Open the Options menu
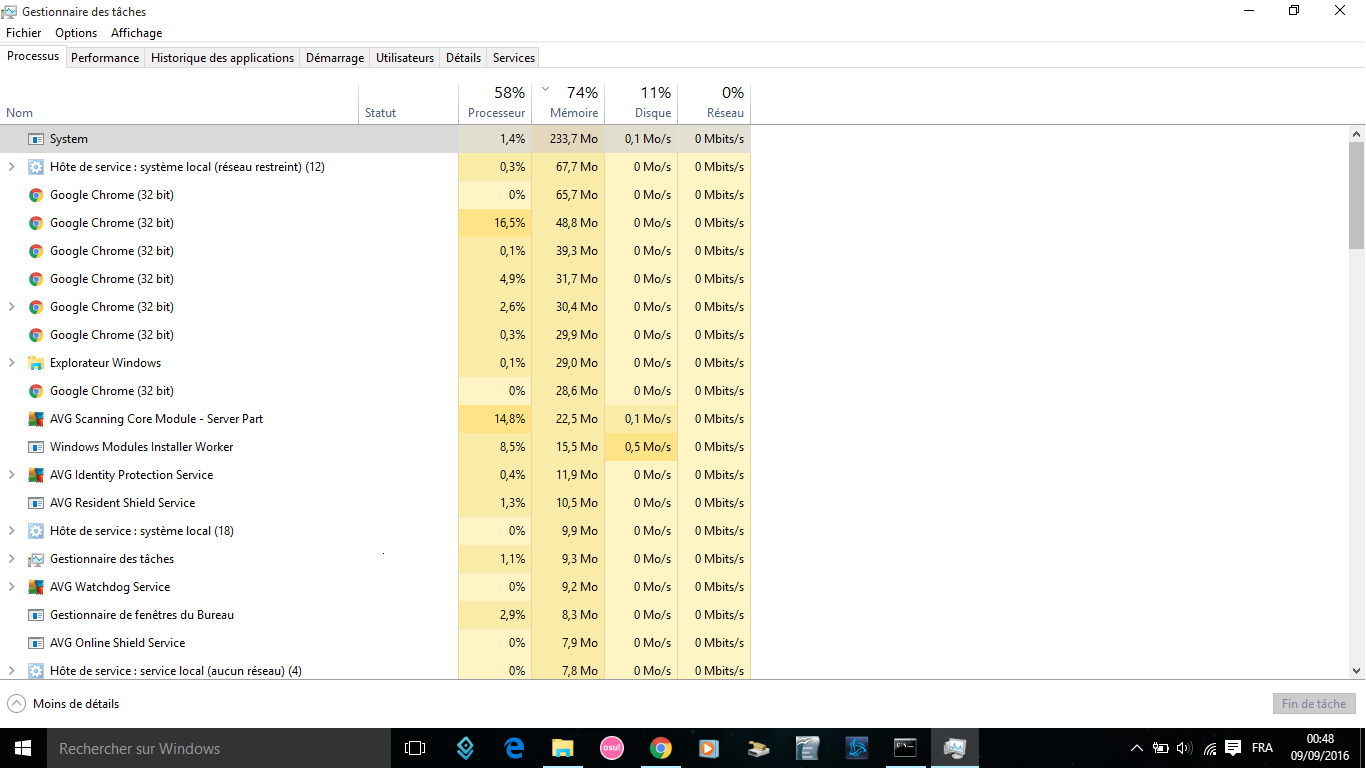The height and width of the screenshot is (768, 1366). coord(76,33)
